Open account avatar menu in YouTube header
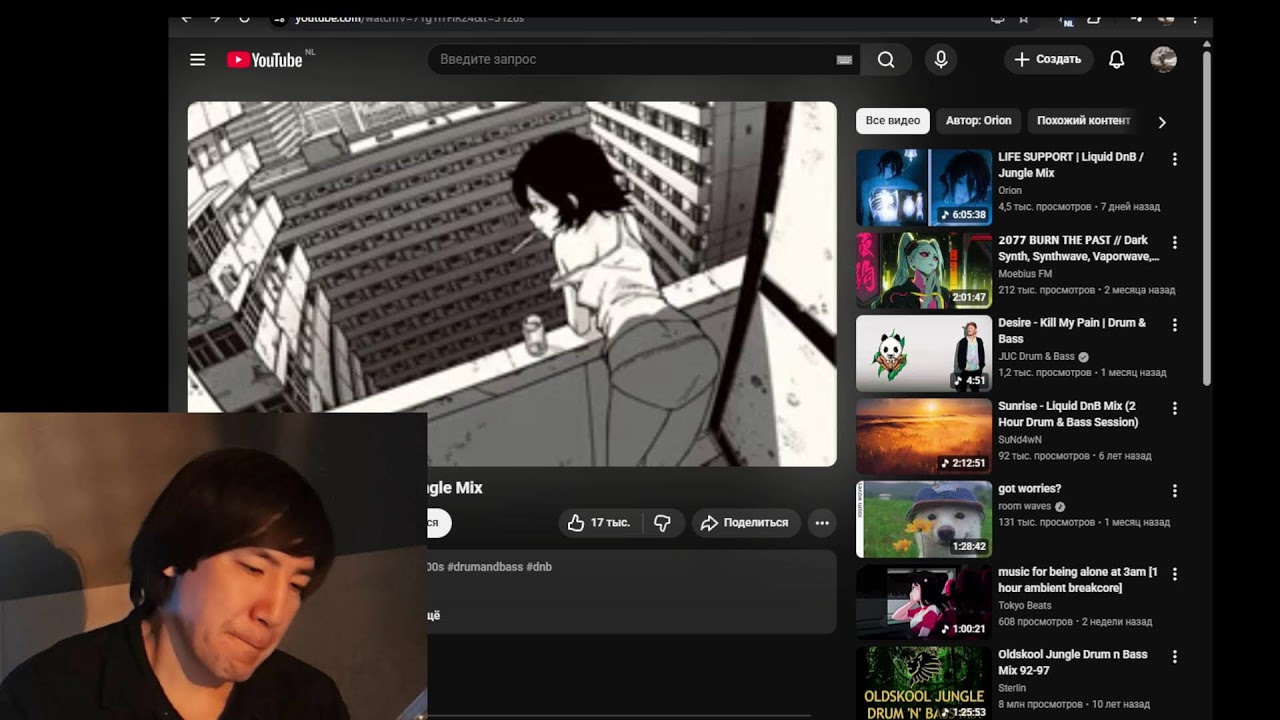The height and width of the screenshot is (720, 1280). (x=1163, y=60)
